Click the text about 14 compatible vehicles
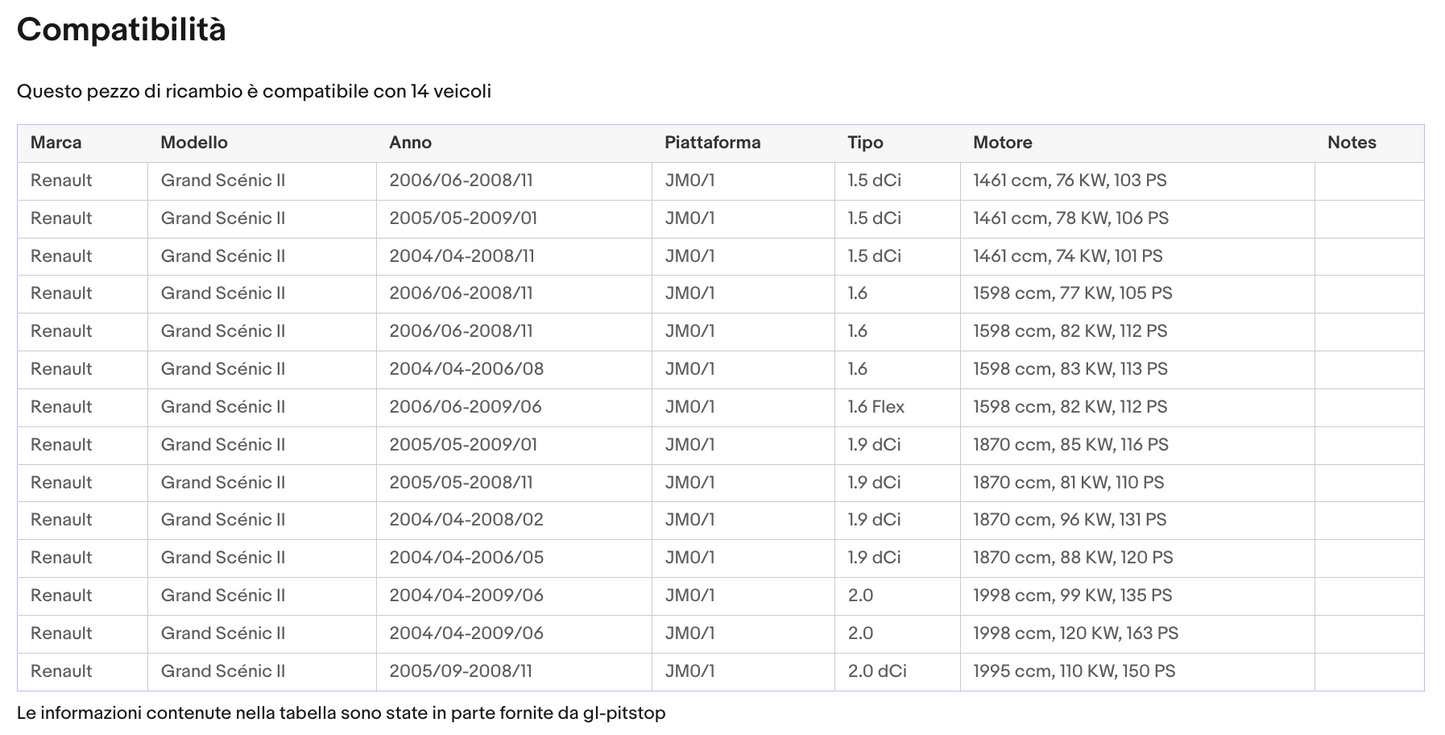The image size is (1445, 735). 254,92
